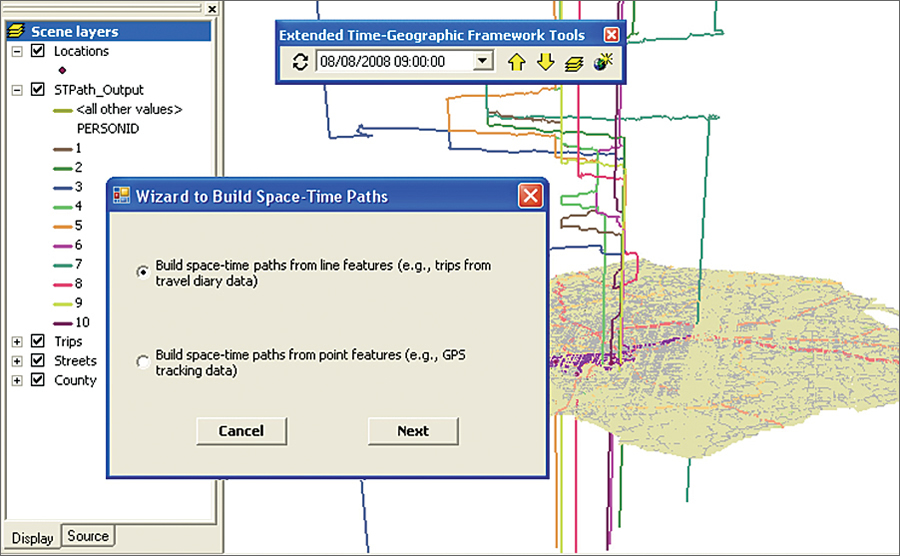Click the dark purple line swatch for person 10

coord(63,323)
